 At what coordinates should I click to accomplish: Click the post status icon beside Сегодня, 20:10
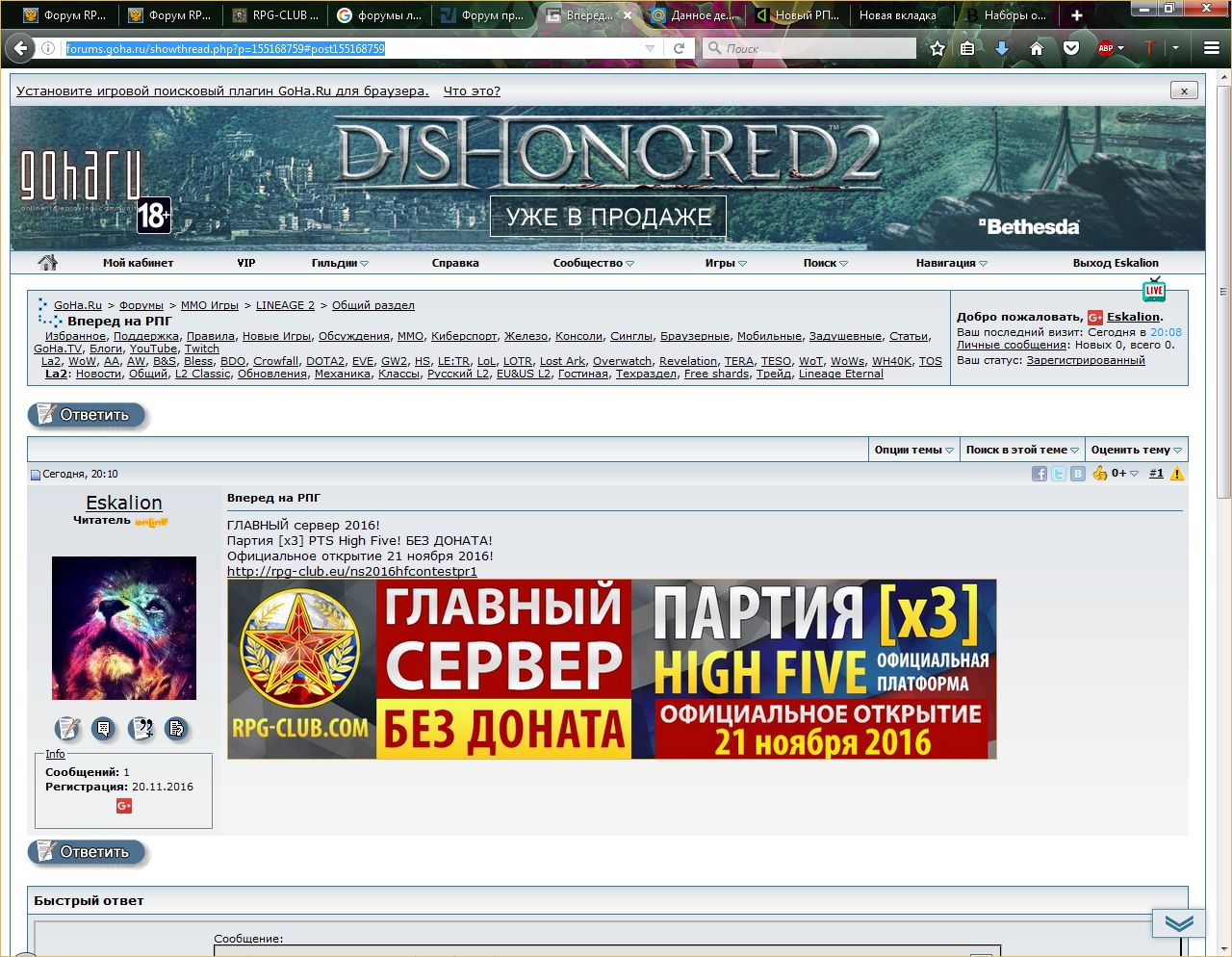coord(36,475)
